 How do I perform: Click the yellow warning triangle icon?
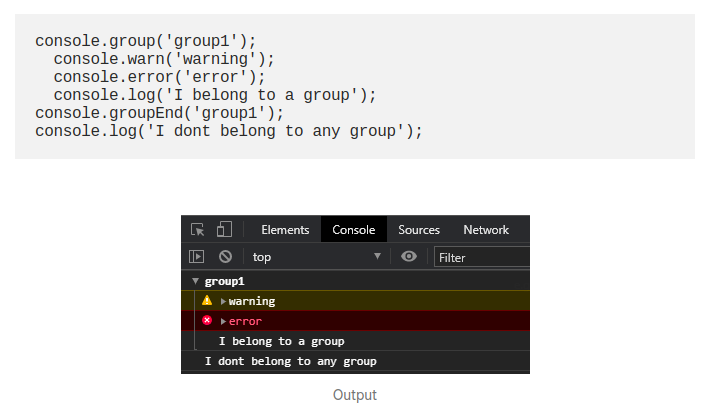point(207,301)
